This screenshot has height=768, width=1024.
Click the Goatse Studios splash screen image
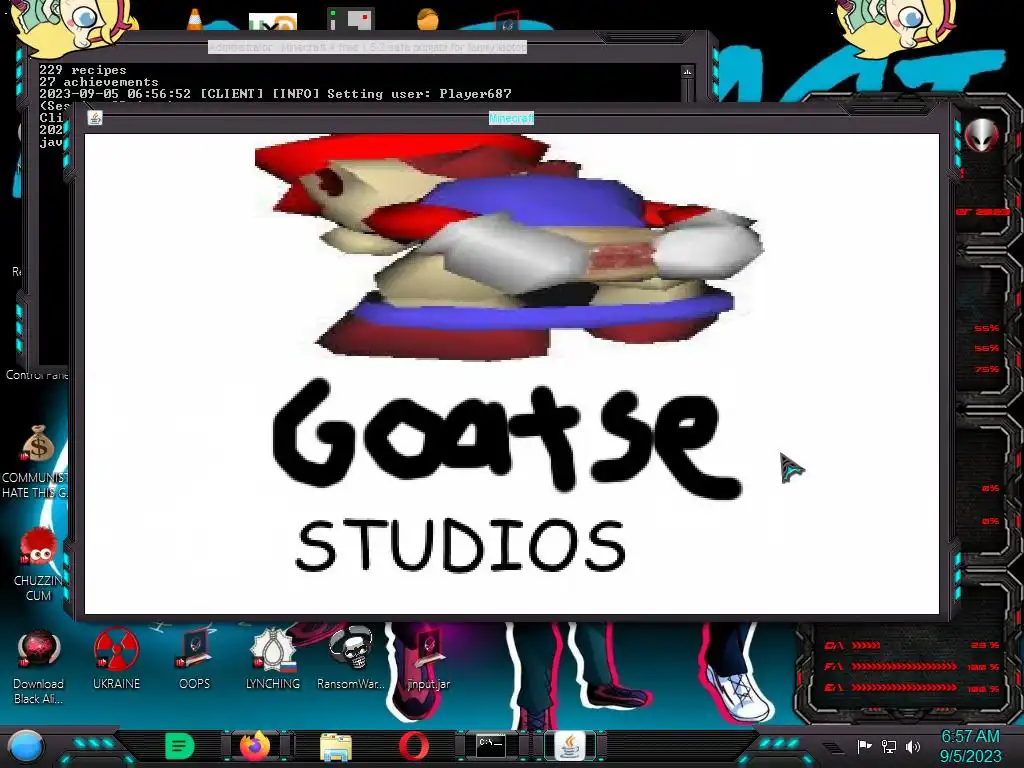tap(512, 374)
